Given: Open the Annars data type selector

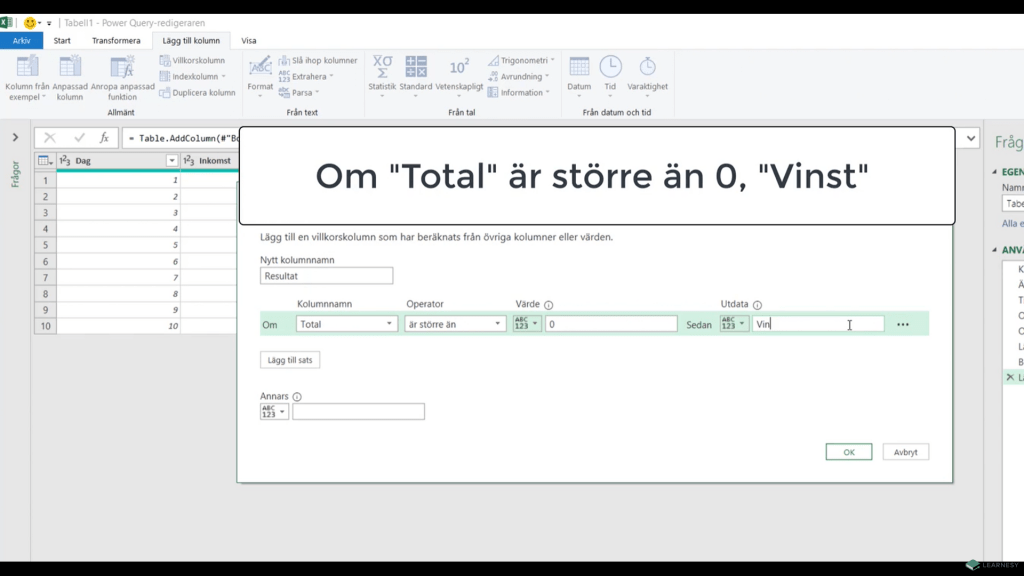Looking at the screenshot, I should pyautogui.click(x=274, y=411).
